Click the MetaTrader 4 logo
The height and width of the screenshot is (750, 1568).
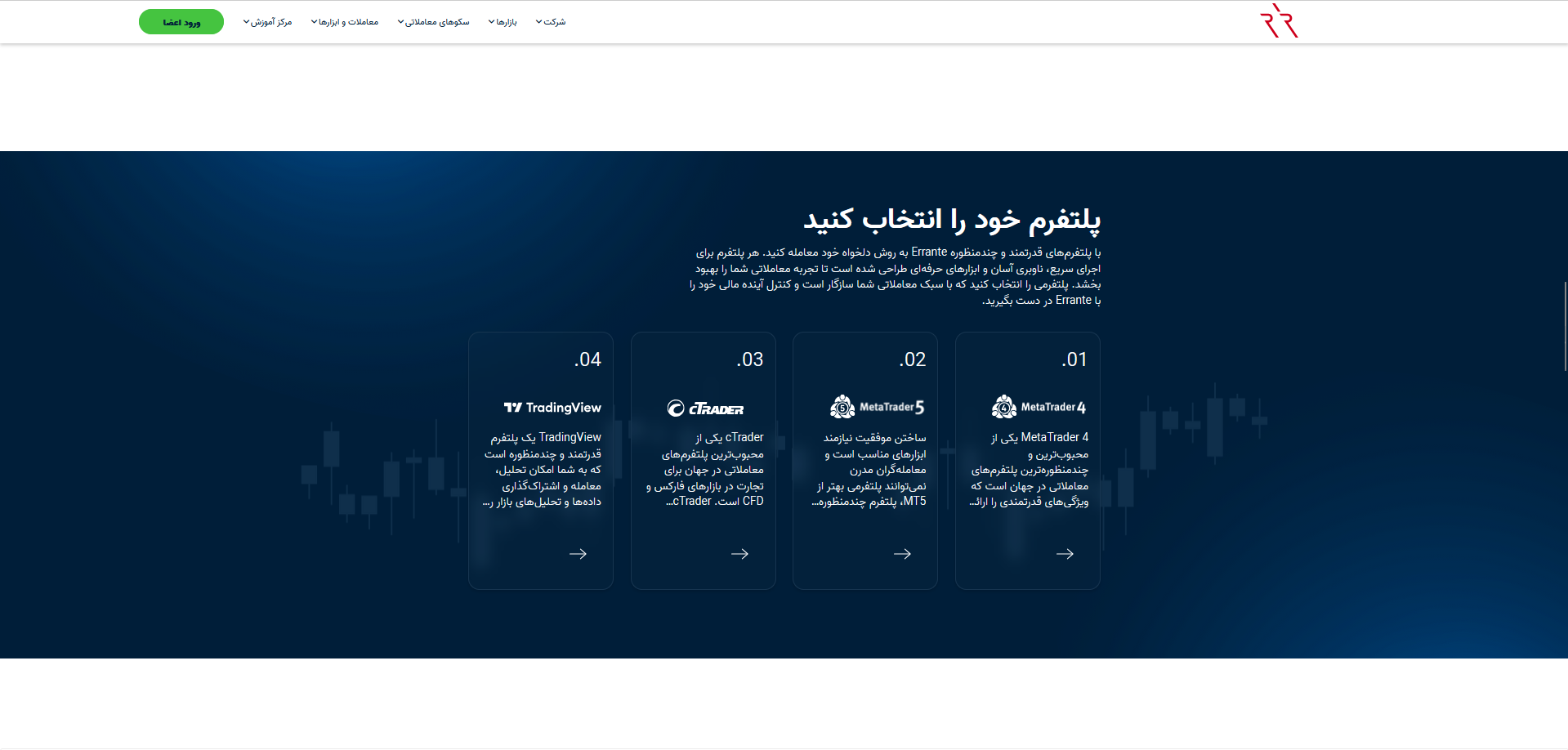[x=1039, y=407]
